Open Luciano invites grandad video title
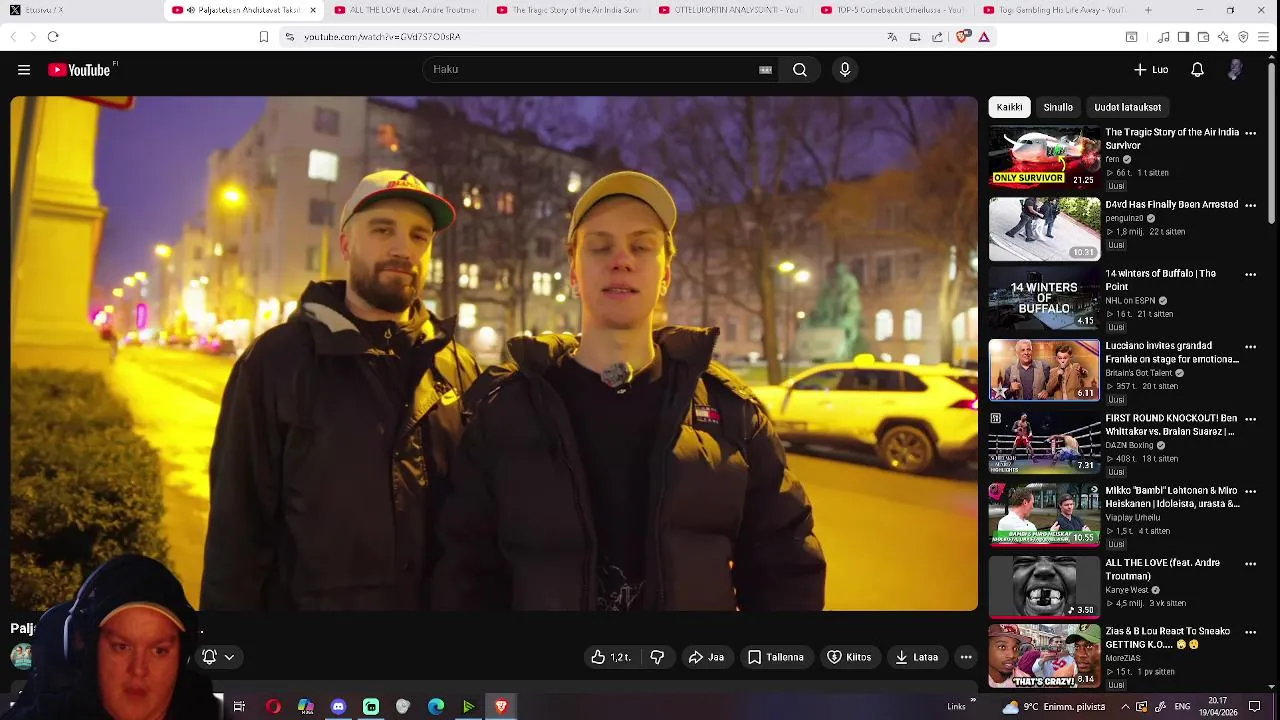 (1172, 352)
